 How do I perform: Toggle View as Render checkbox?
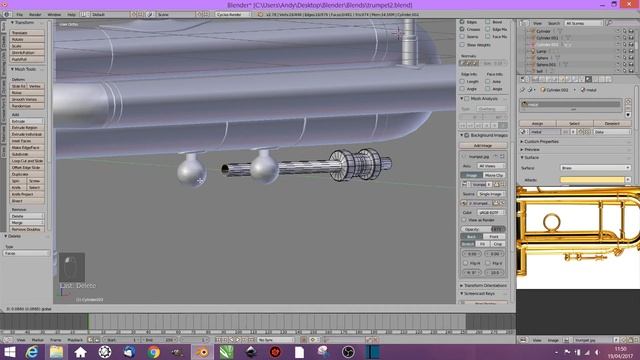[464, 220]
